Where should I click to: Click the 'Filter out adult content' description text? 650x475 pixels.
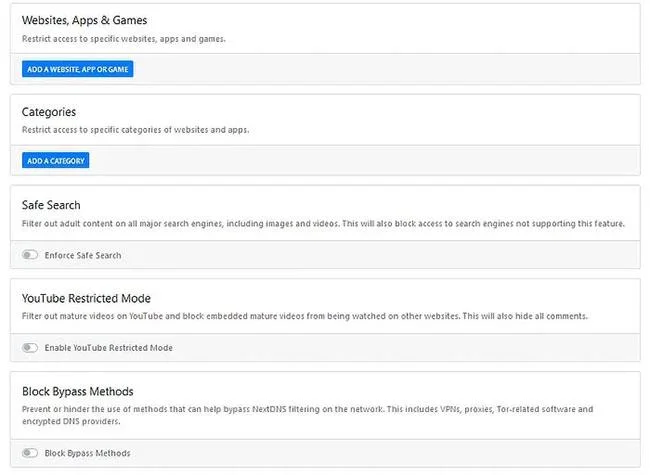tap(323, 223)
